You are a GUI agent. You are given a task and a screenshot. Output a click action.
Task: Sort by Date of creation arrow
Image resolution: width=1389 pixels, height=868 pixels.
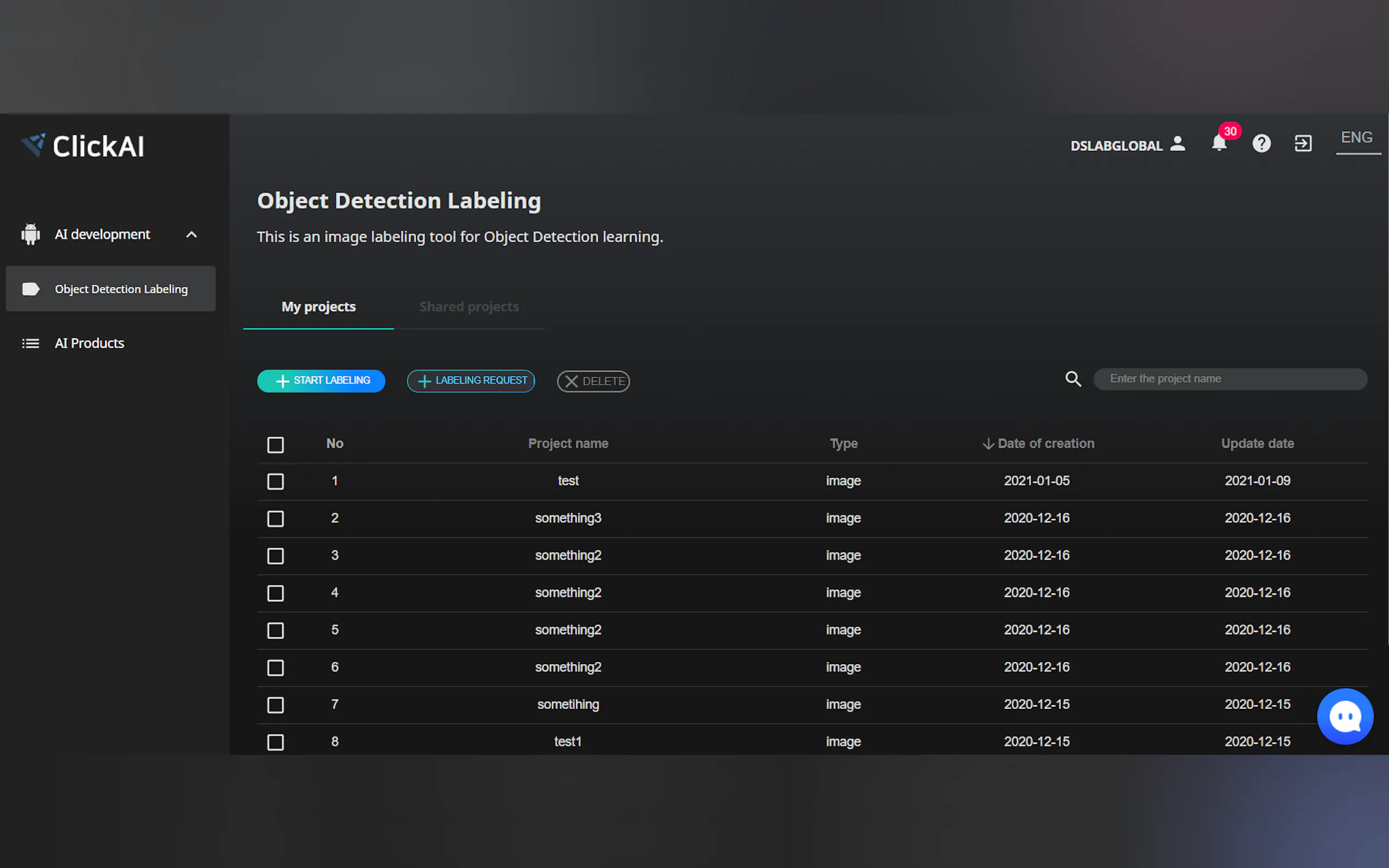(x=988, y=444)
